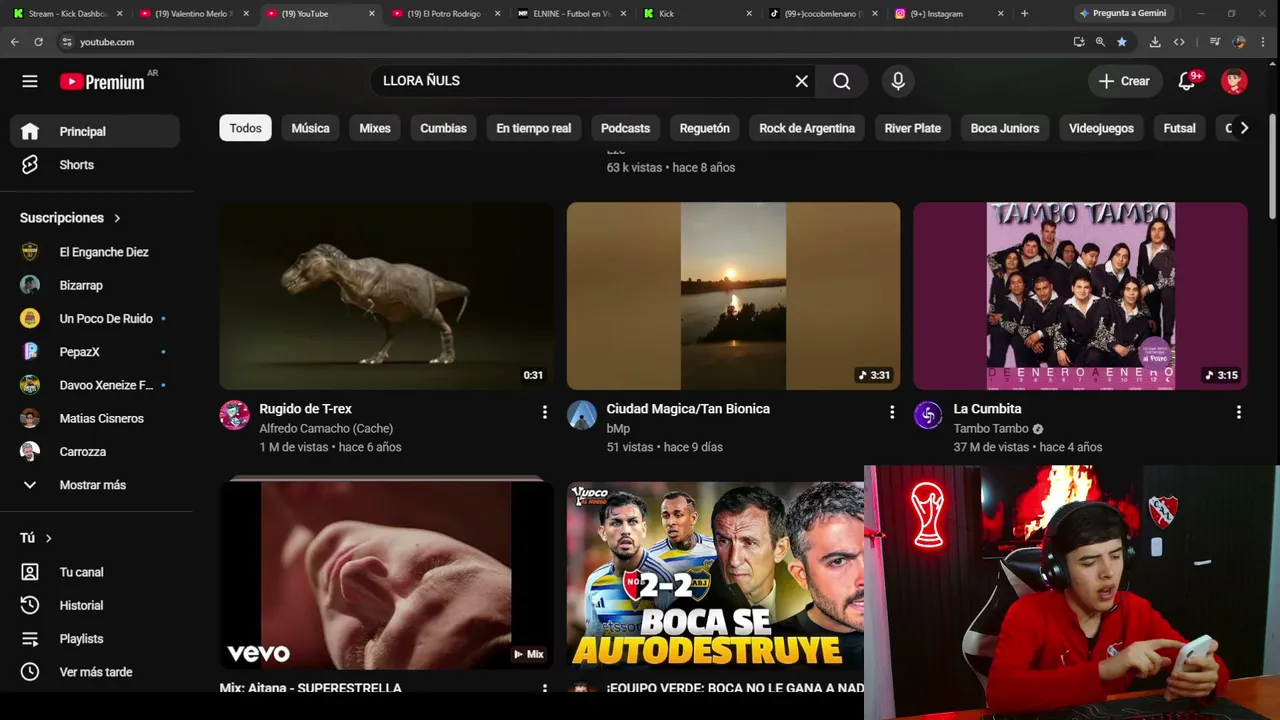Choose the Podcasts chip

[x=625, y=128]
